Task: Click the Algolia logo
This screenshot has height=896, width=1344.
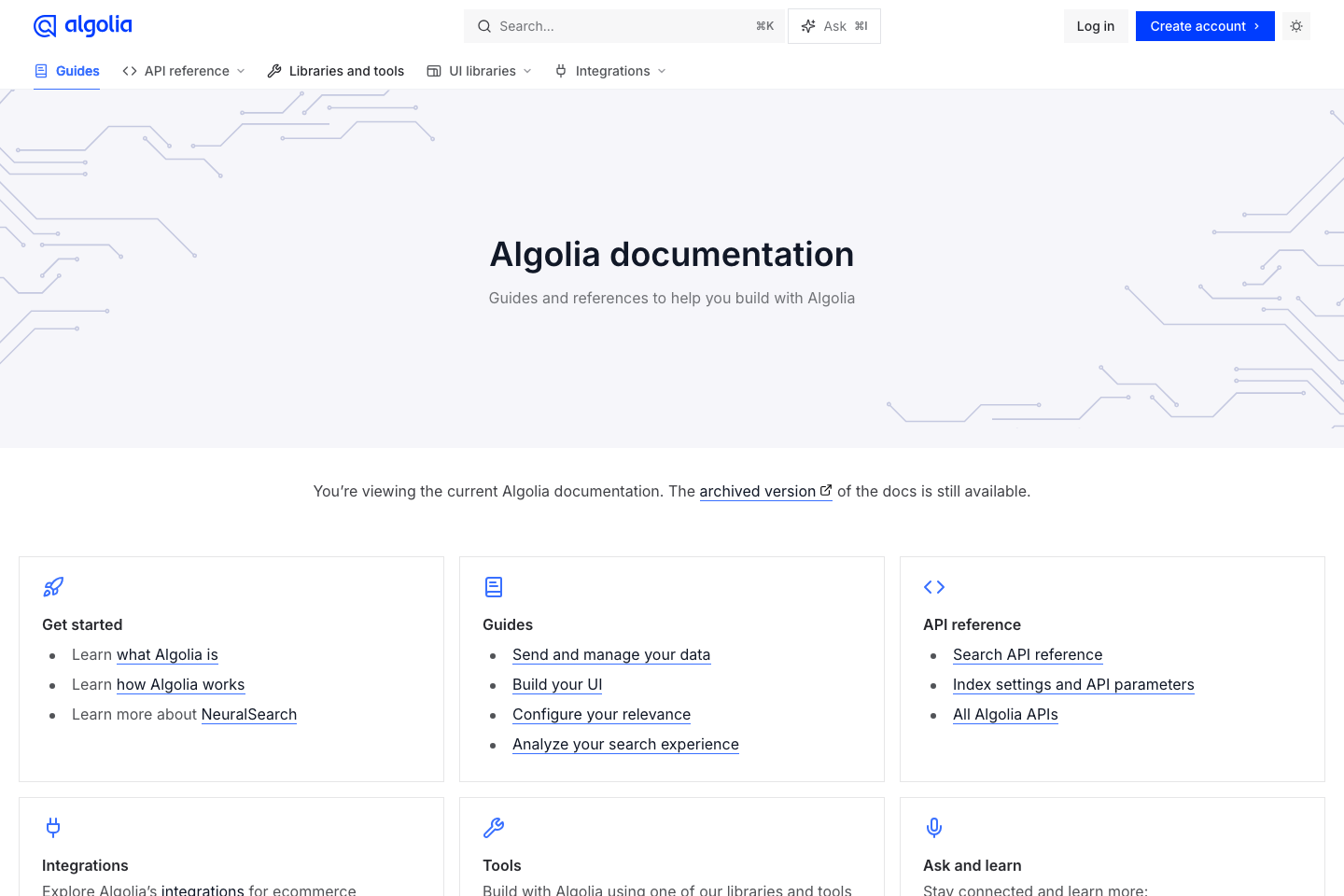Action: pyautogui.click(x=82, y=25)
